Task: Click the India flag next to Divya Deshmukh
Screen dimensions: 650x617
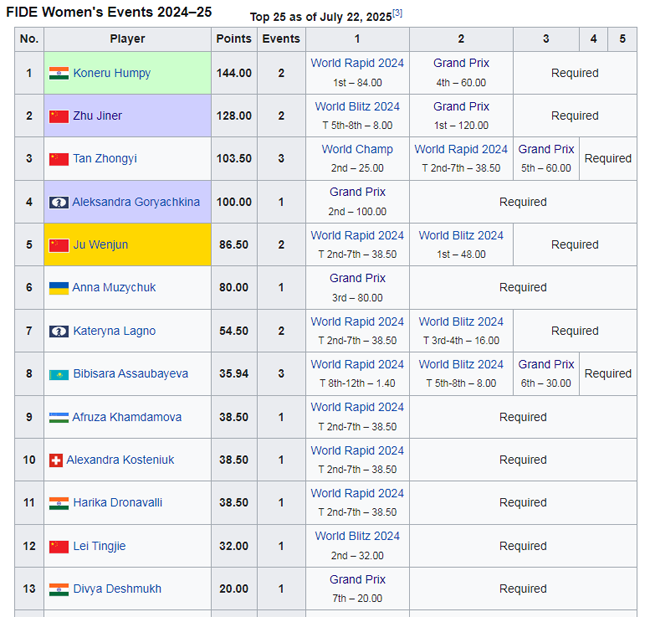Action: (x=59, y=589)
